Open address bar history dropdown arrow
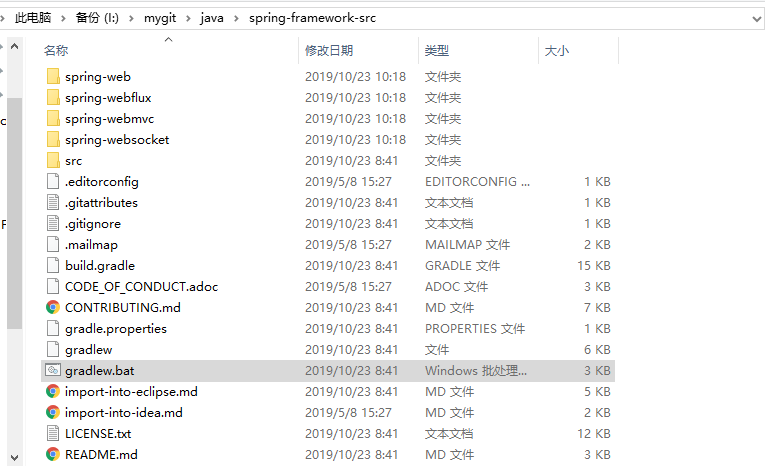Image resolution: width=765 pixels, height=466 pixels. pos(756,19)
